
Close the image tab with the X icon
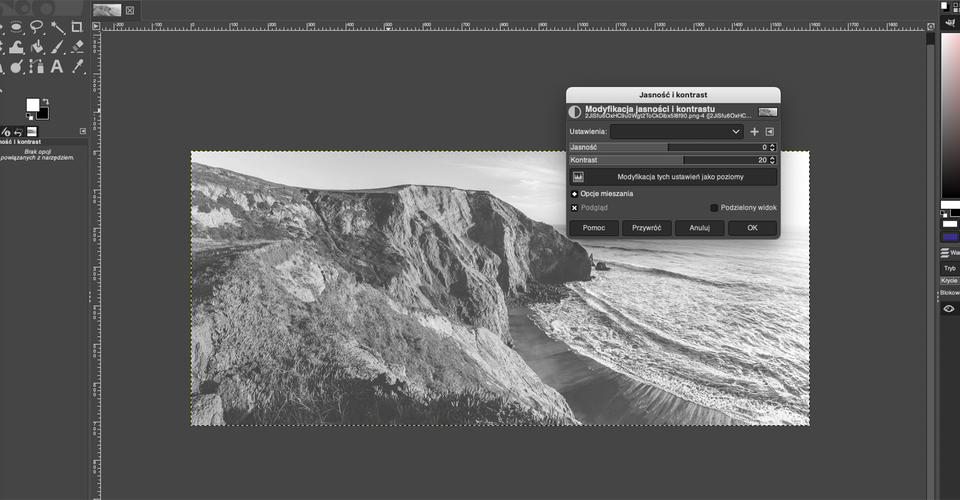(x=130, y=10)
